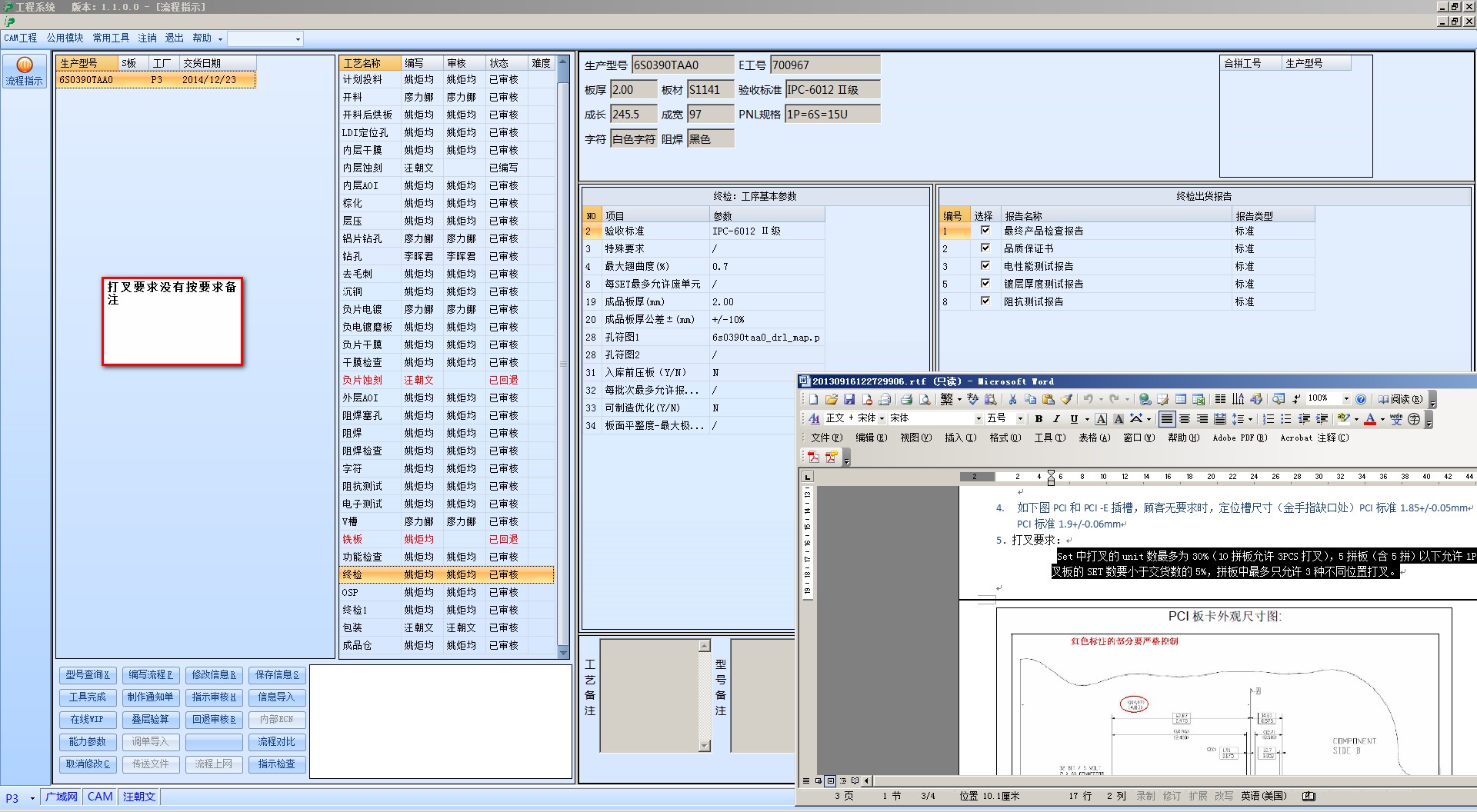The height and width of the screenshot is (812, 1477).
Task: Open the 公用模块 menu
Action: 65,38
